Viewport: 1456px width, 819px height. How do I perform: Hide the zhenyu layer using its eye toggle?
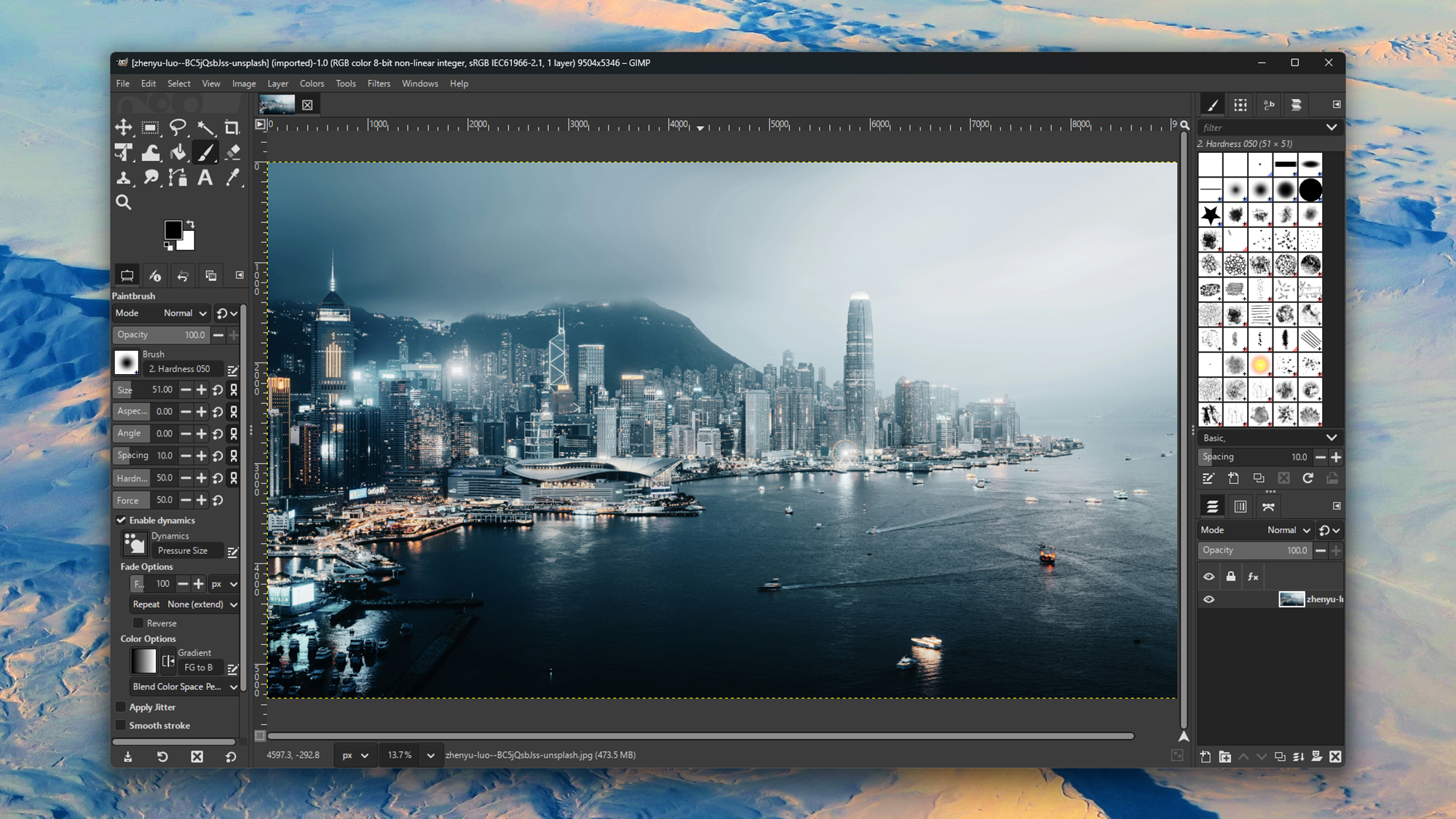pyautogui.click(x=1209, y=598)
